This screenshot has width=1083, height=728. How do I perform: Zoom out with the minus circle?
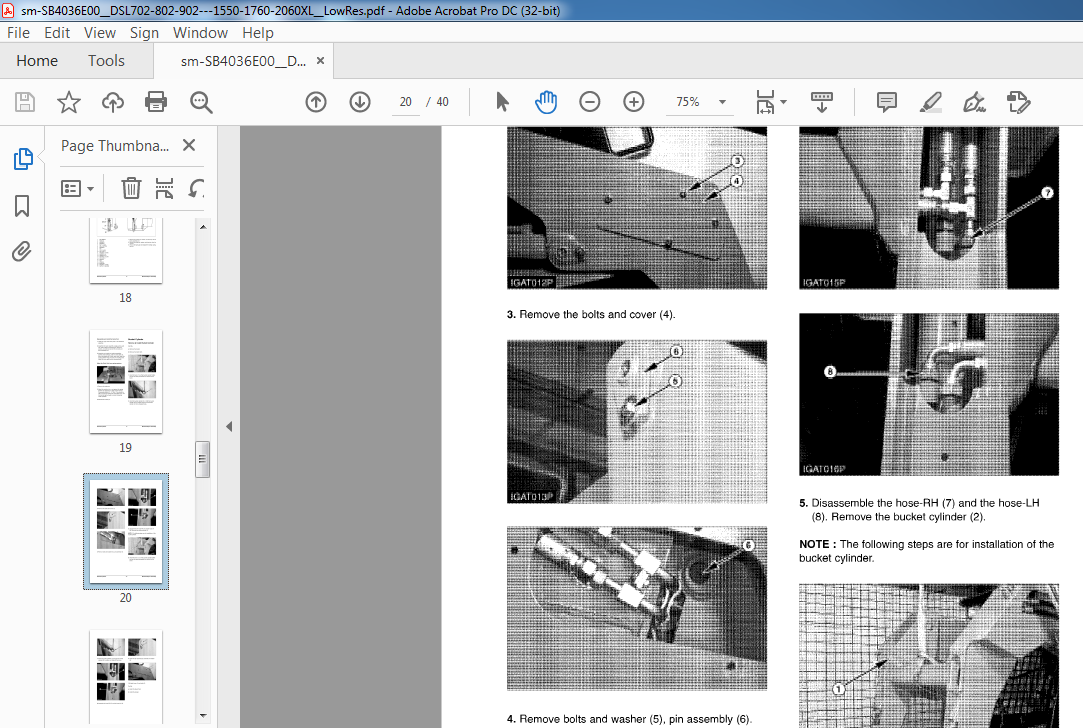589,102
